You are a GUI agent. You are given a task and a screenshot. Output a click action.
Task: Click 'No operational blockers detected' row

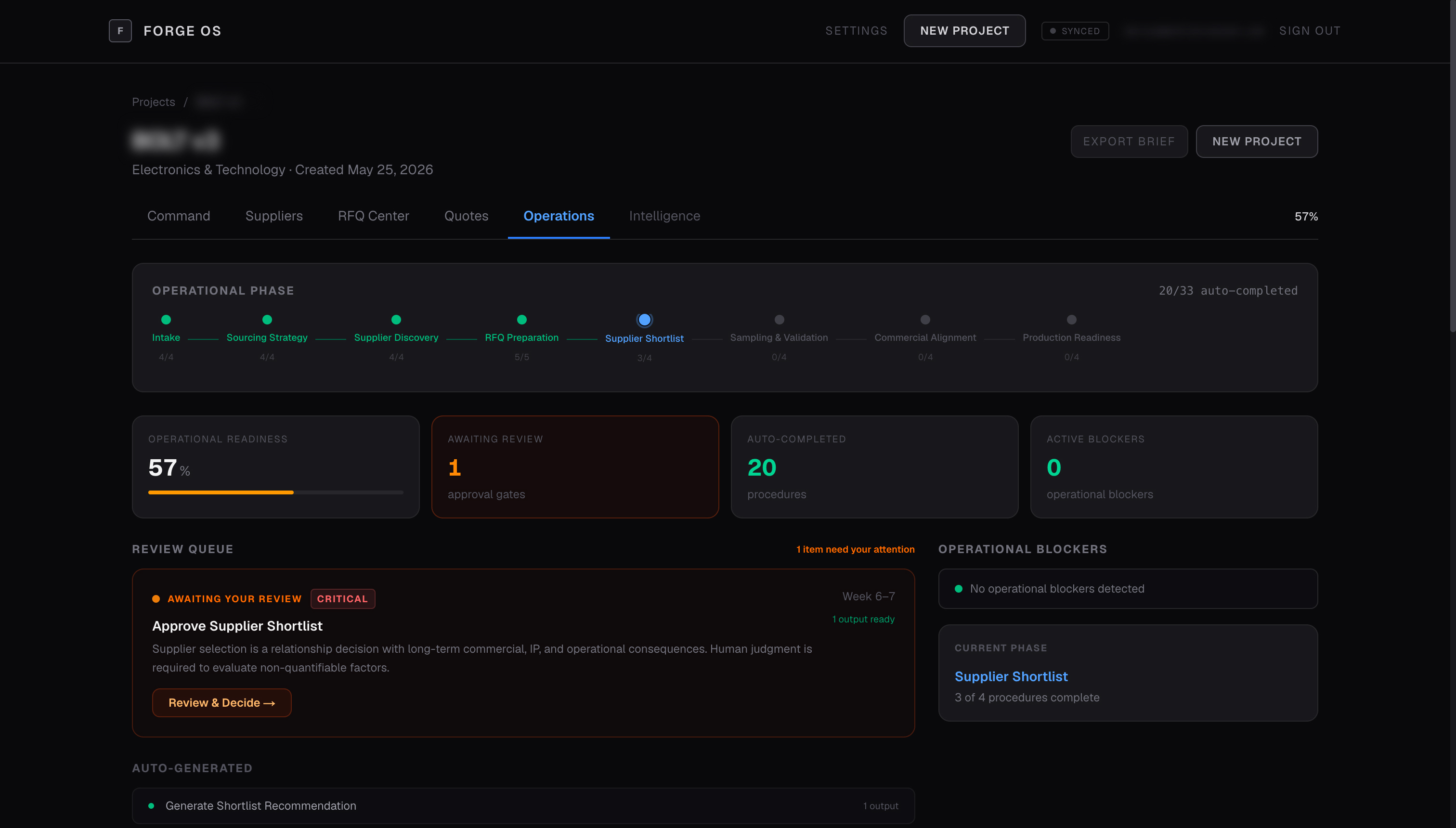(x=1128, y=589)
